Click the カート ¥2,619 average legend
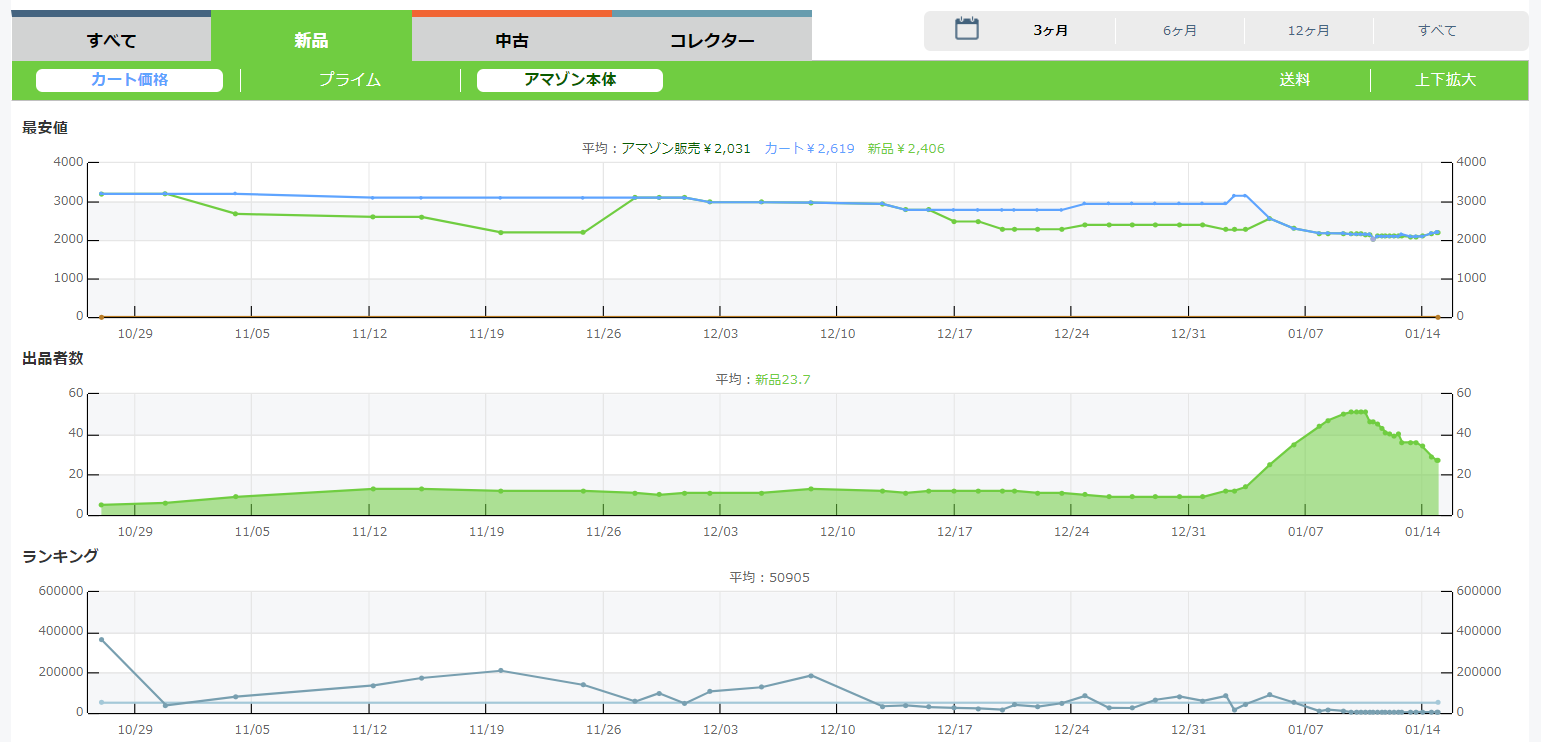Image resolution: width=1541 pixels, height=742 pixels. click(x=809, y=148)
